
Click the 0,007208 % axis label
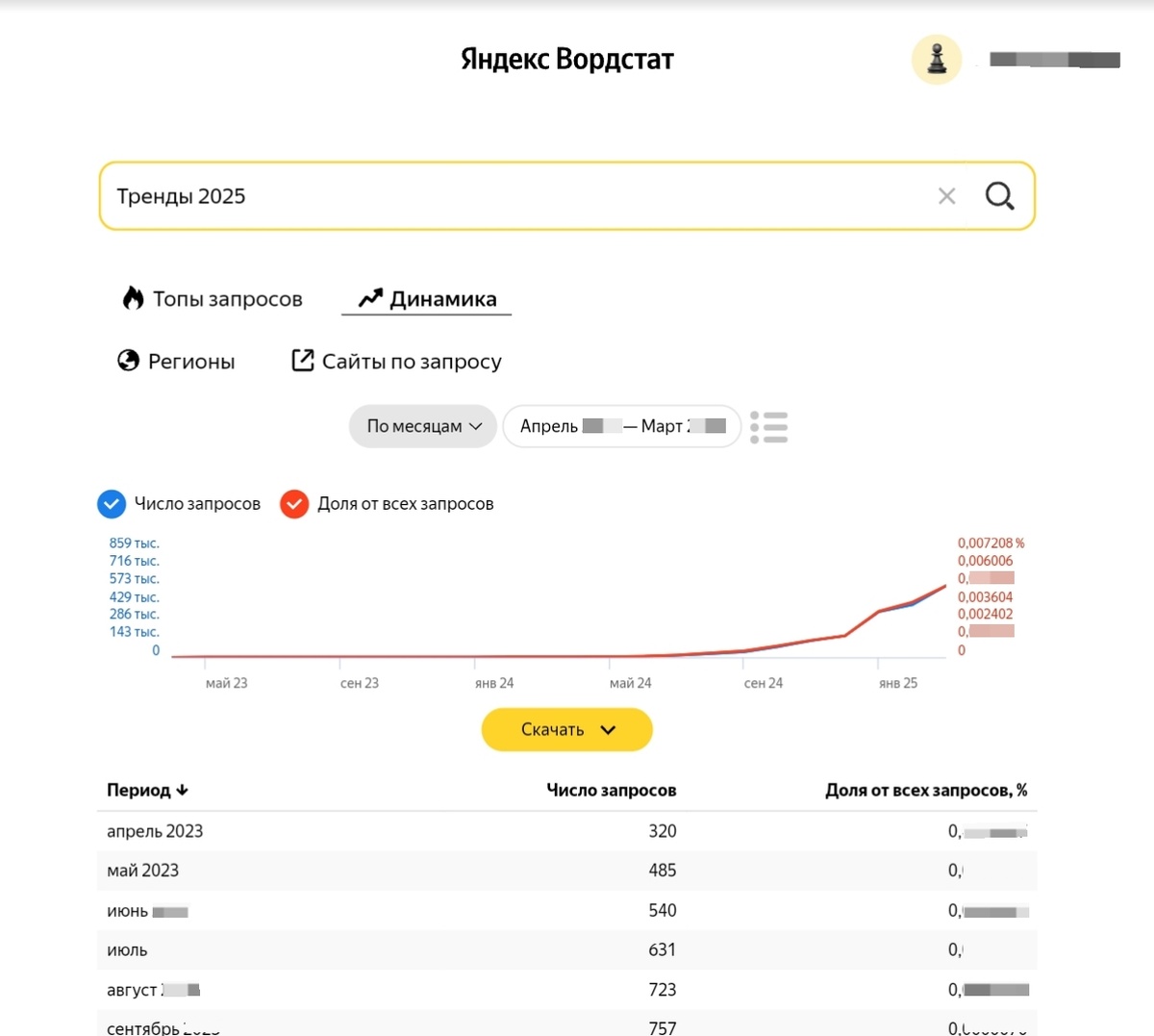991,543
